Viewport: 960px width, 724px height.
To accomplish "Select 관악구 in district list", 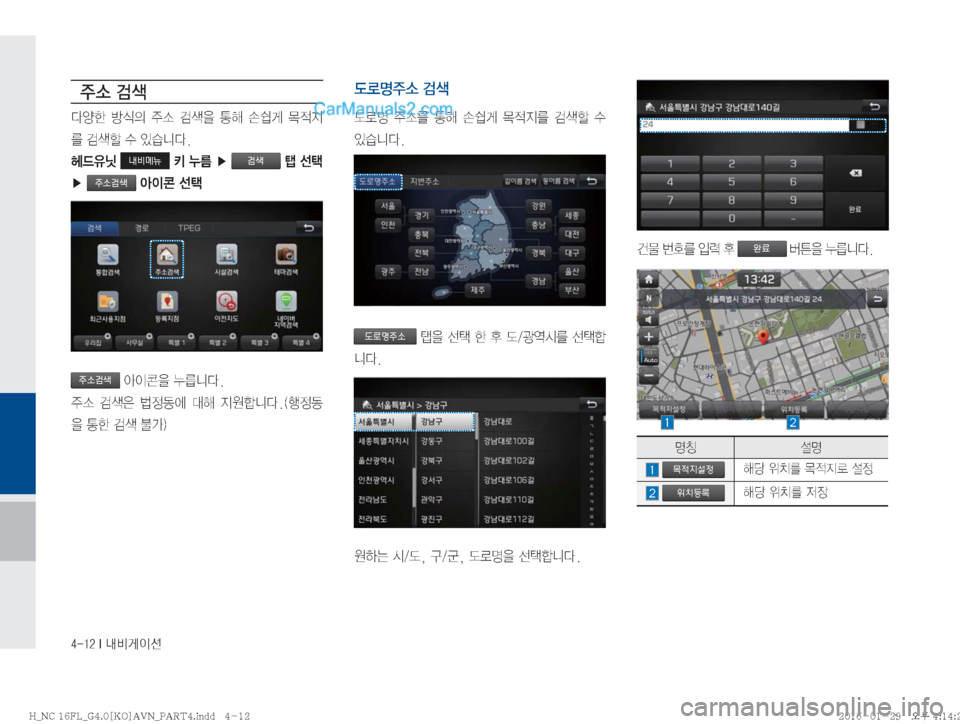I will click(x=446, y=500).
